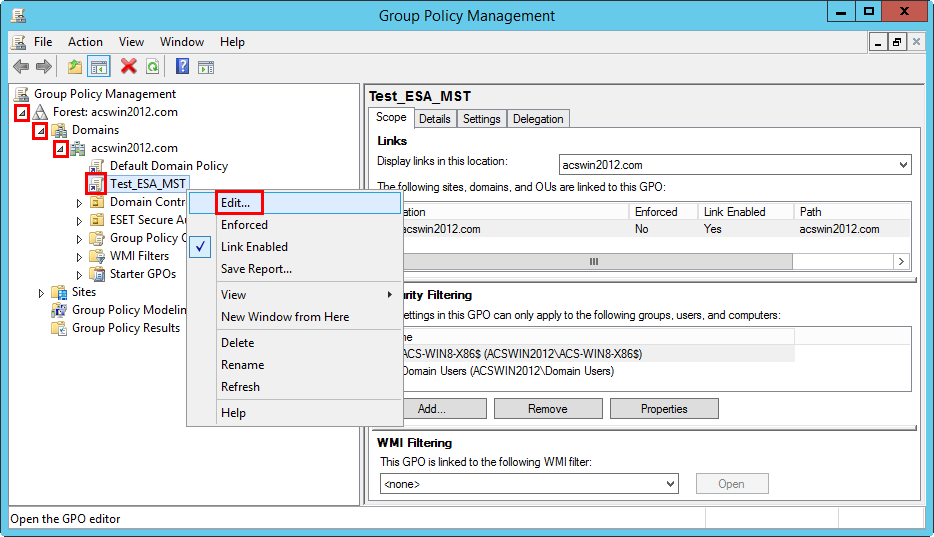The height and width of the screenshot is (537, 934).
Task: Click the red Delete icon in toolbar
Action: [x=128, y=66]
